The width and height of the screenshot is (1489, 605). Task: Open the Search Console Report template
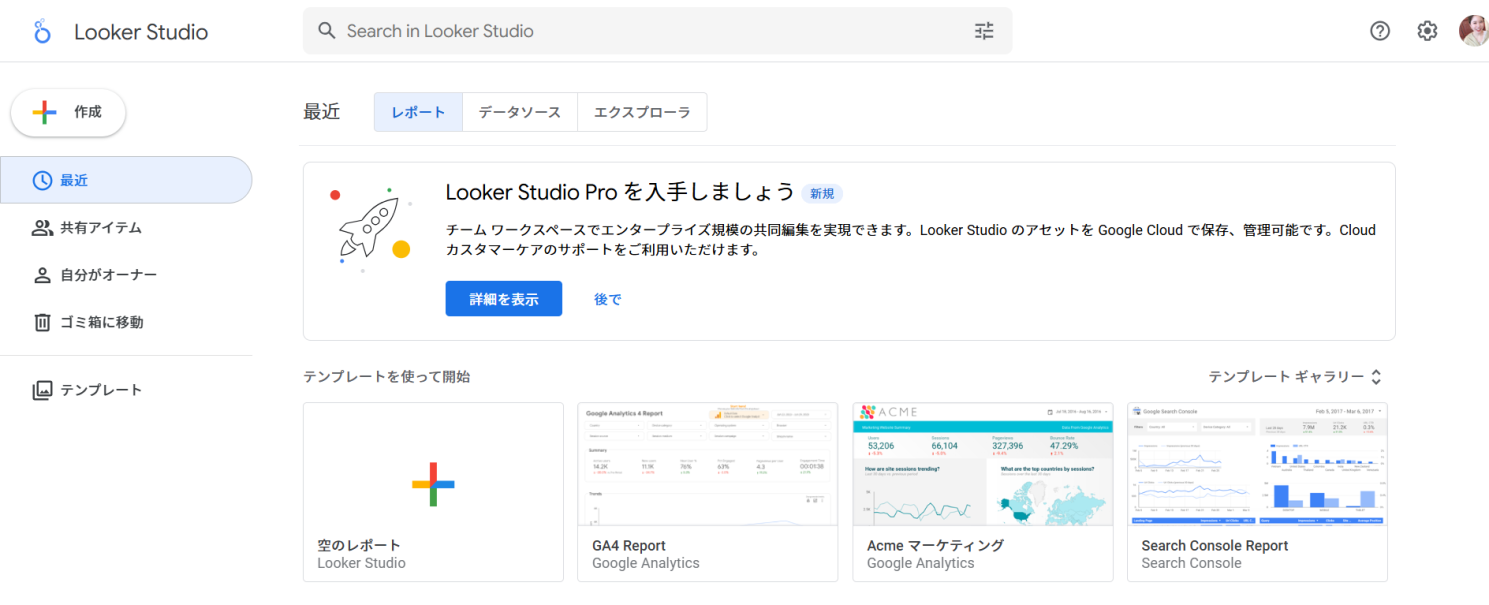tap(1256, 491)
